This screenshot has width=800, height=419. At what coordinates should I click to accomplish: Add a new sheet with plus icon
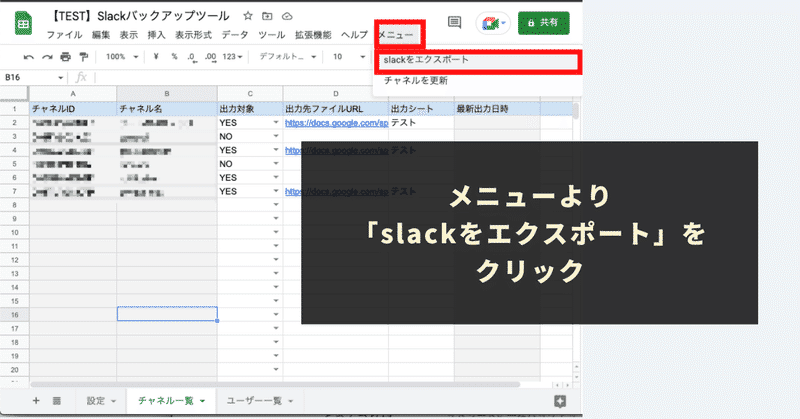pos(36,401)
